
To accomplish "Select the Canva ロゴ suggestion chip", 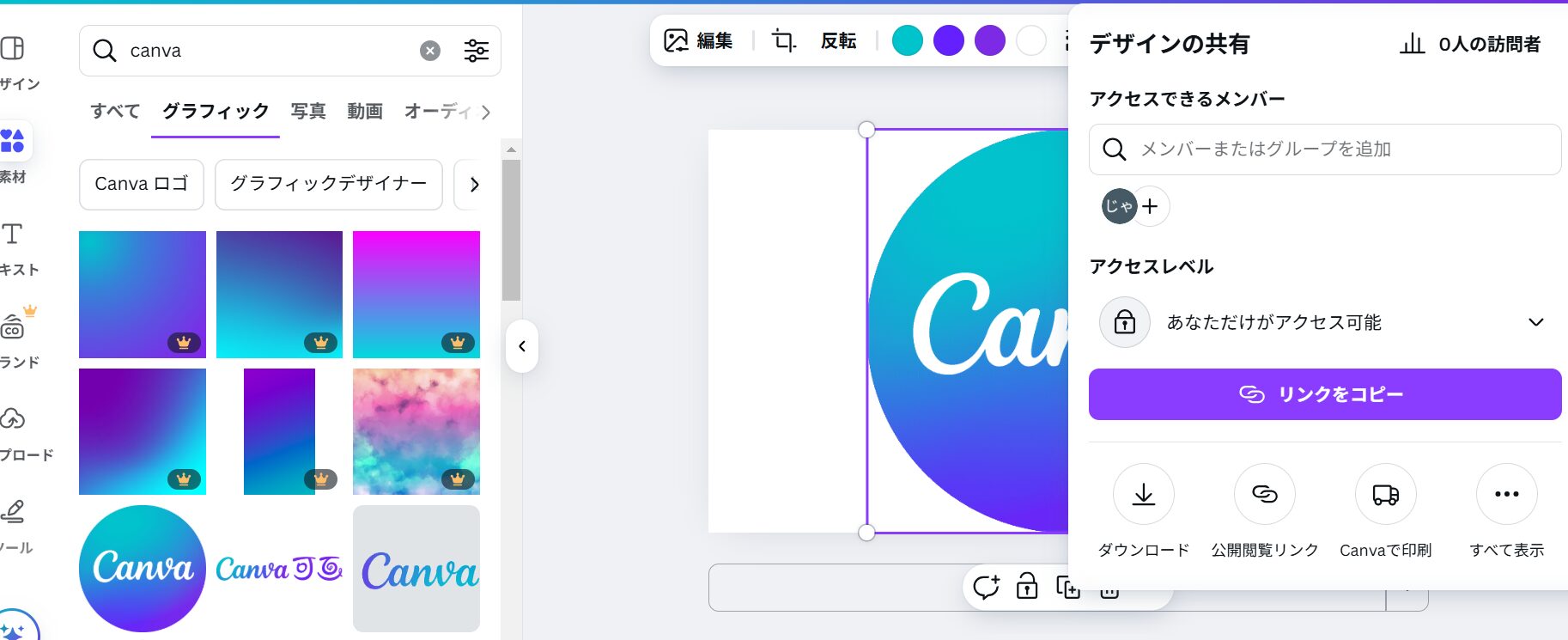I will pos(142,184).
